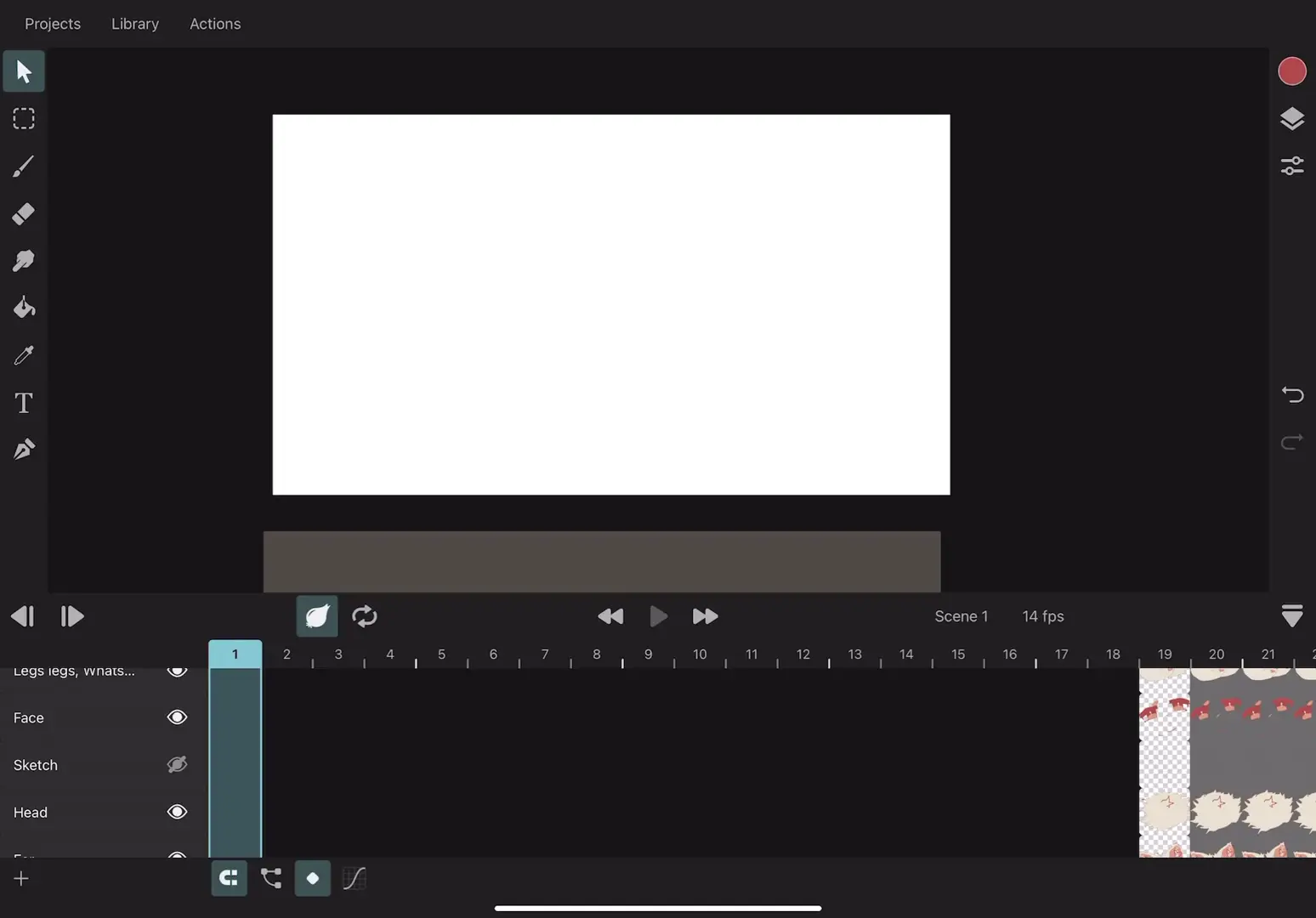
Task: Open the Library menu
Action: point(134,23)
